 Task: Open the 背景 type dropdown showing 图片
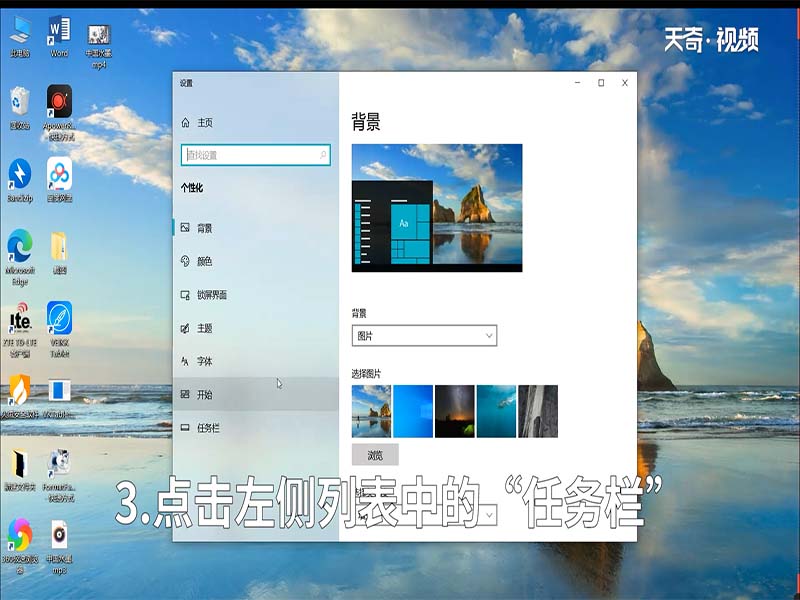click(425, 336)
